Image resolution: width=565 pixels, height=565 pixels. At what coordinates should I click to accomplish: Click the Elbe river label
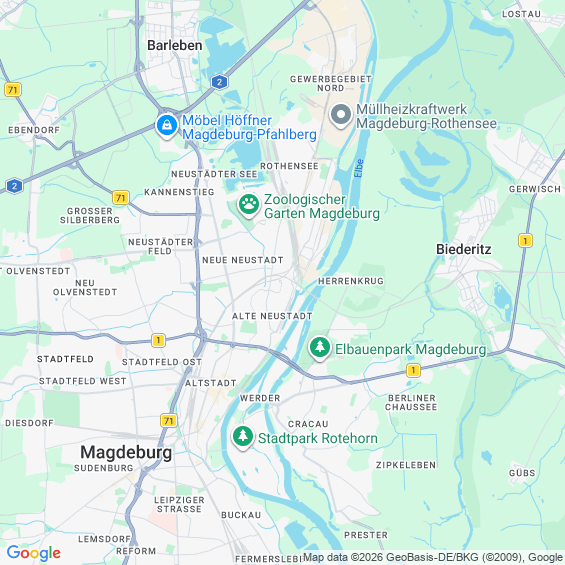(359, 168)
